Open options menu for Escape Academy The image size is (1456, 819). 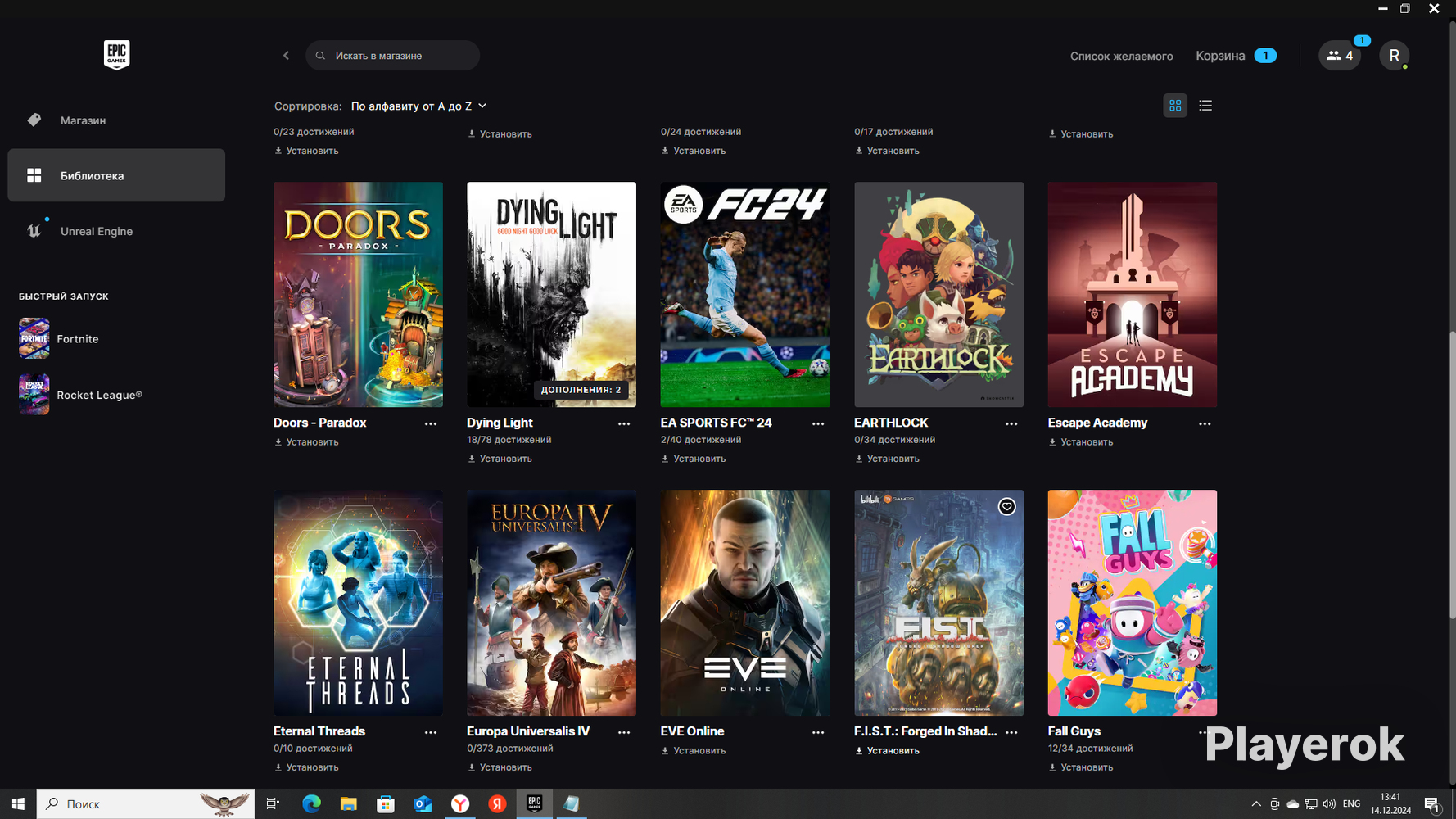(1205, 423)
